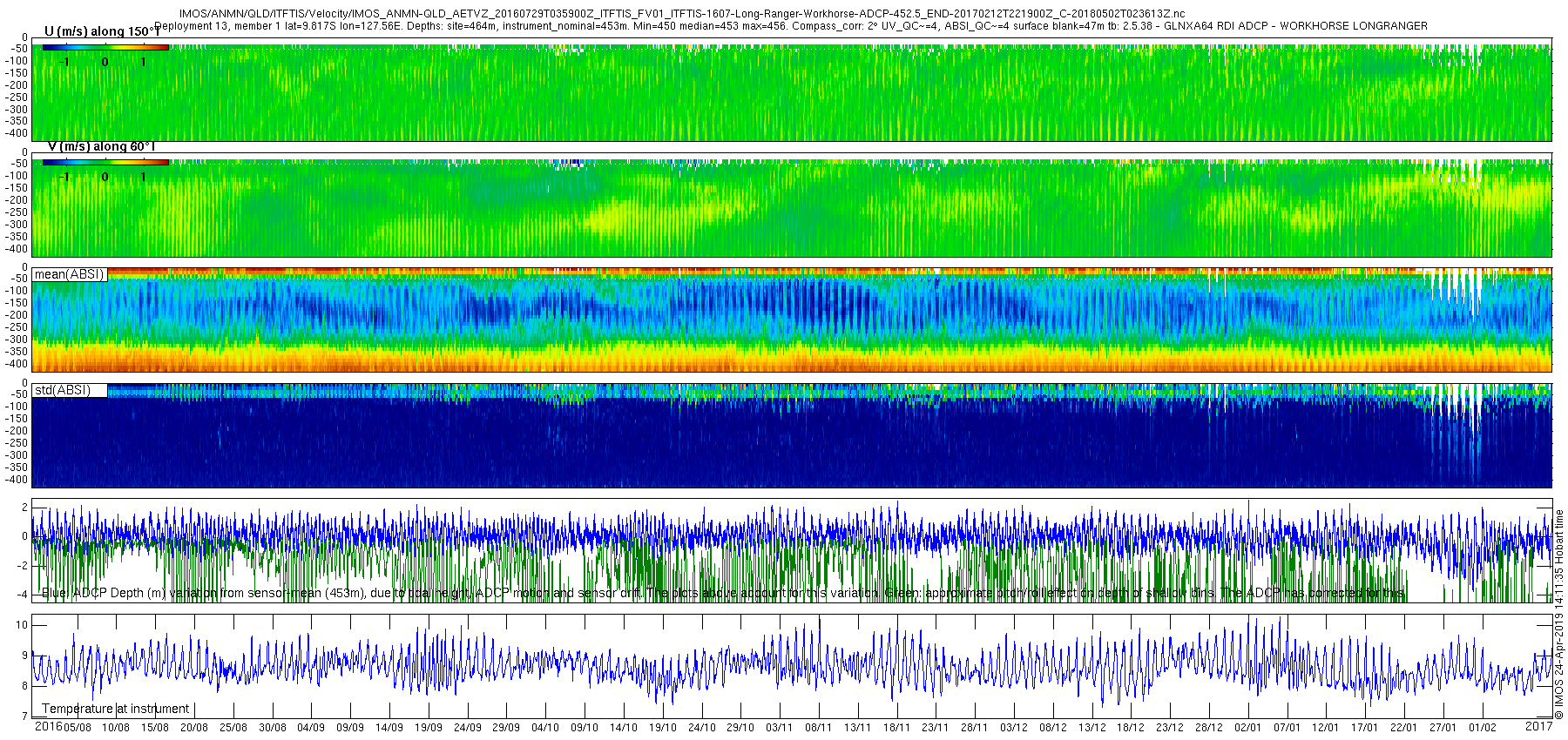The height and width of the screenshot is (740, 1568).
Task: Click the '-200' depth tick in mean(ABSI) panel
Action: click(17, 315)
